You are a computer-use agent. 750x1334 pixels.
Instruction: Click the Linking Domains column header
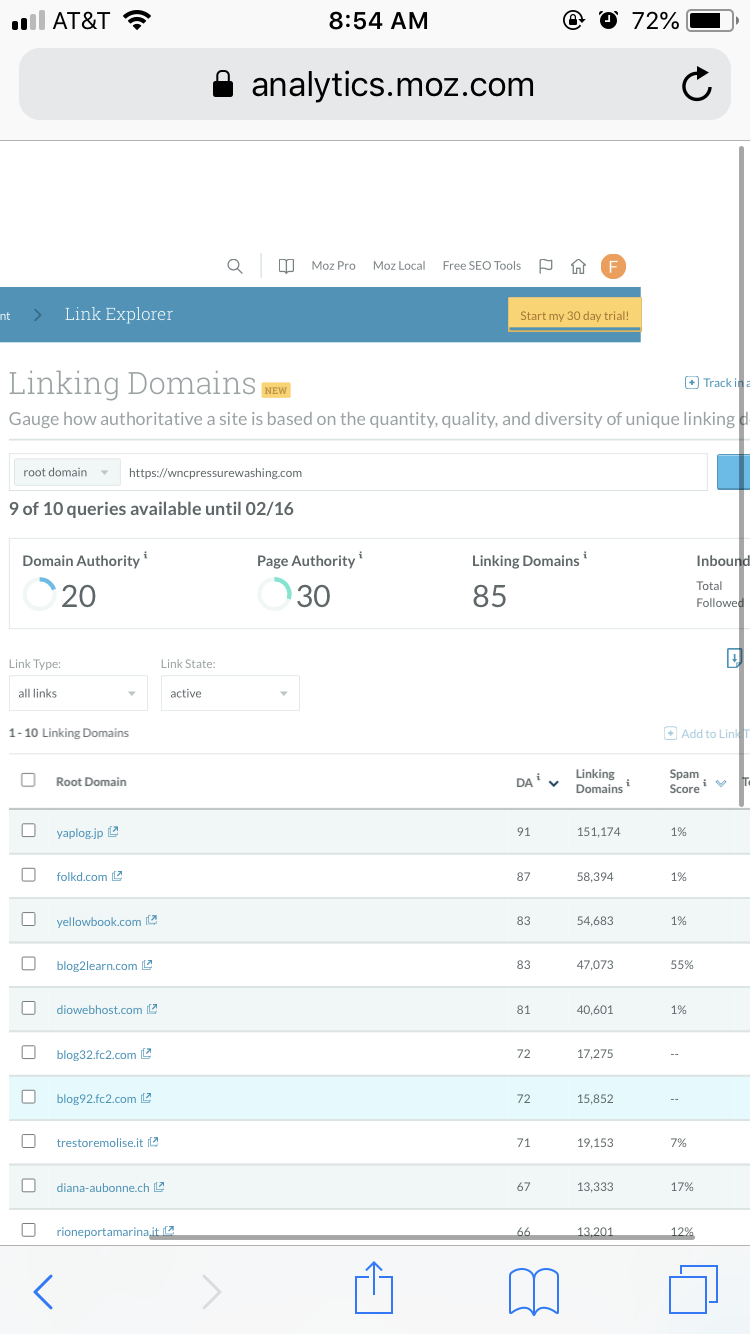tap(599, 782)
